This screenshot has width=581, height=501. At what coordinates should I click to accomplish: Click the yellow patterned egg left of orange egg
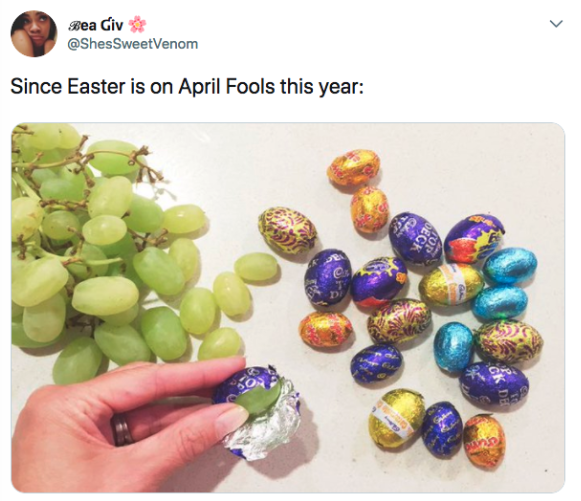tap(288, 230)
